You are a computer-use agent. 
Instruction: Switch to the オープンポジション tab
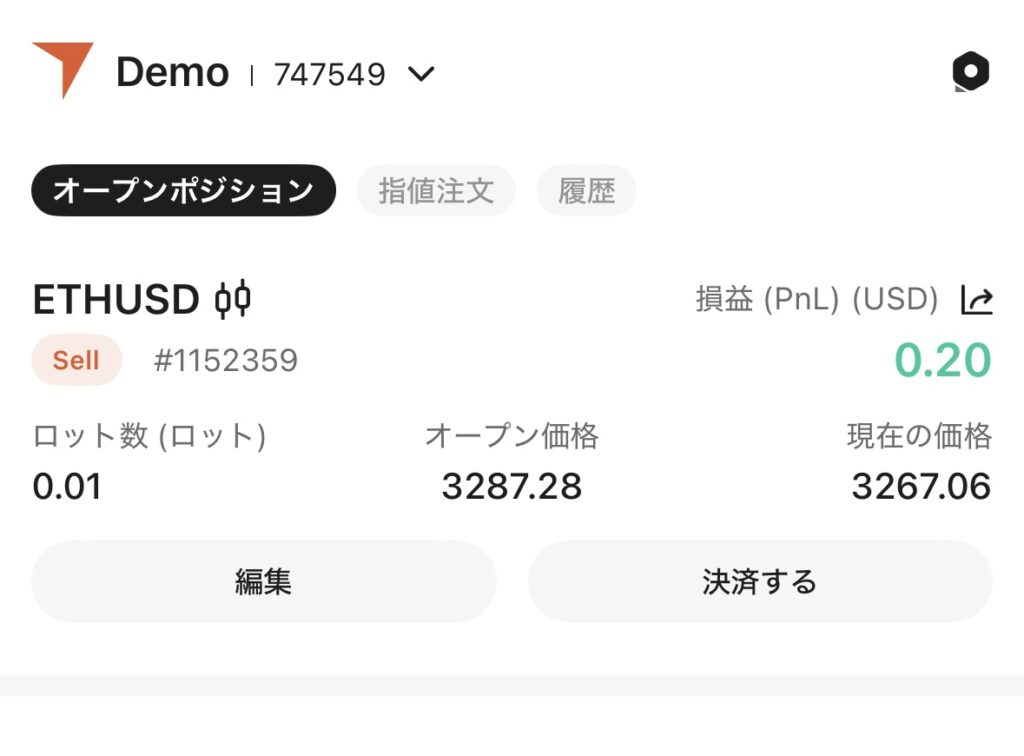pos(183,190)
